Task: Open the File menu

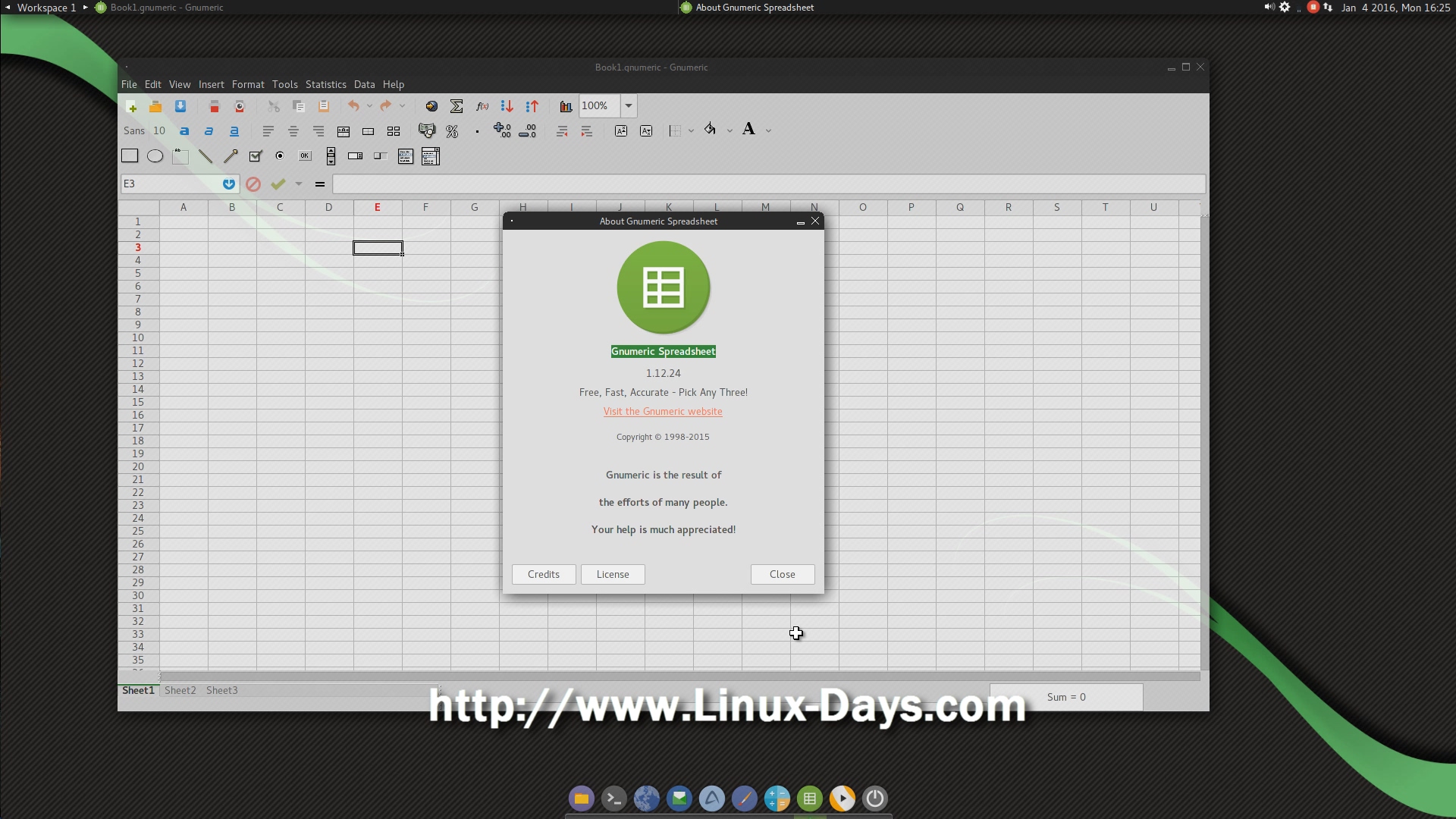Action: pyautogui.click(x=129, y=84)
